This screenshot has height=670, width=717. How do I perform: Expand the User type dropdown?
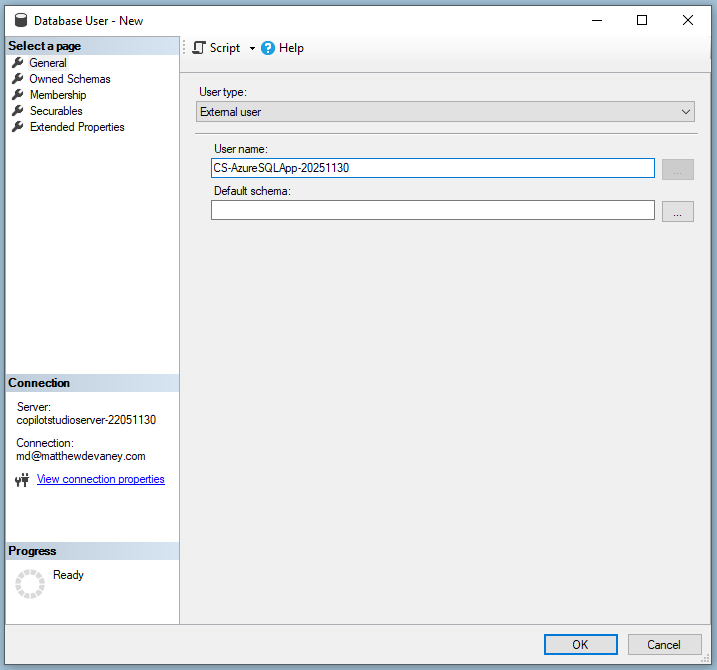445,112
